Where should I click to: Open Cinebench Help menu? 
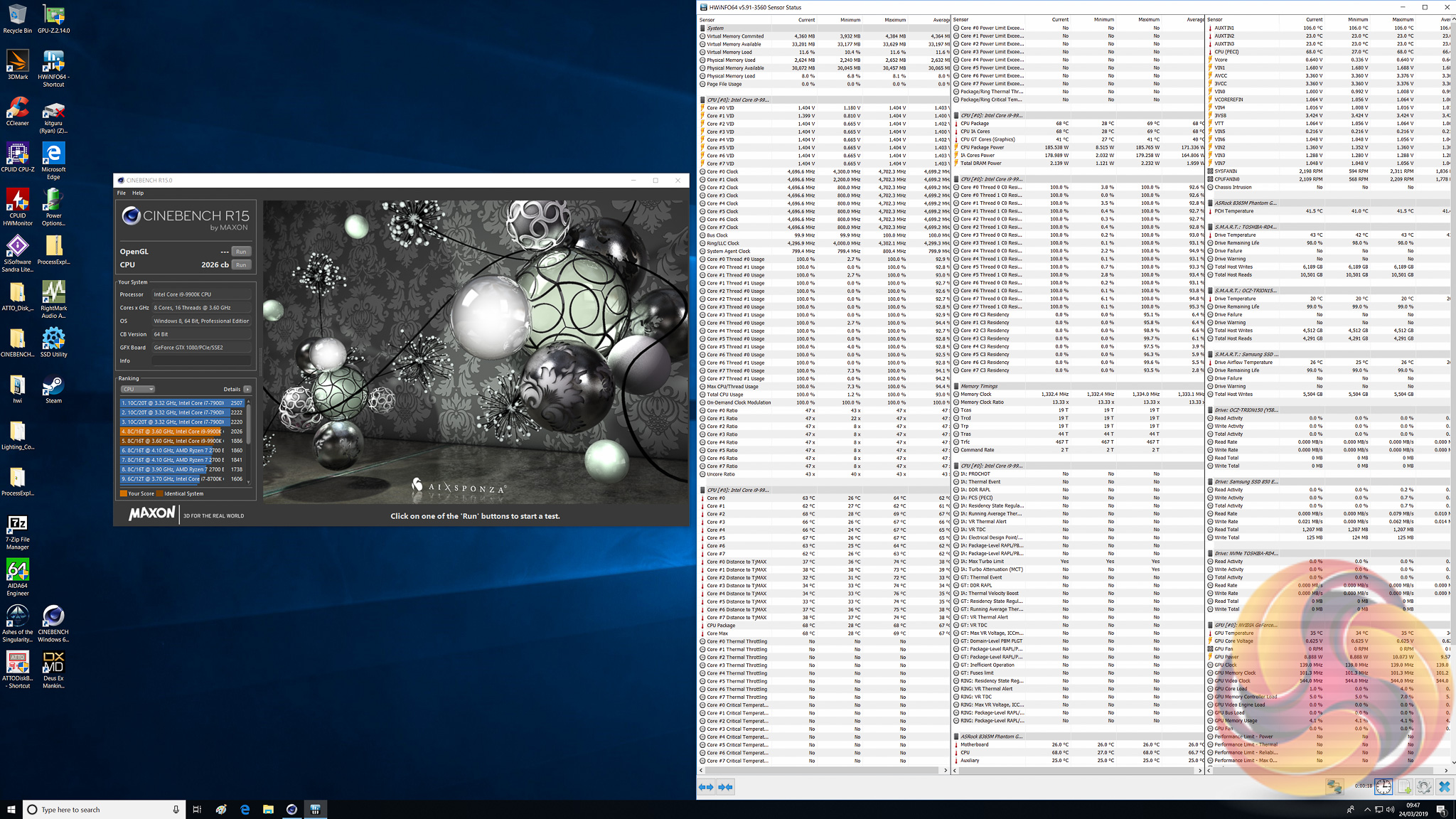138,193
